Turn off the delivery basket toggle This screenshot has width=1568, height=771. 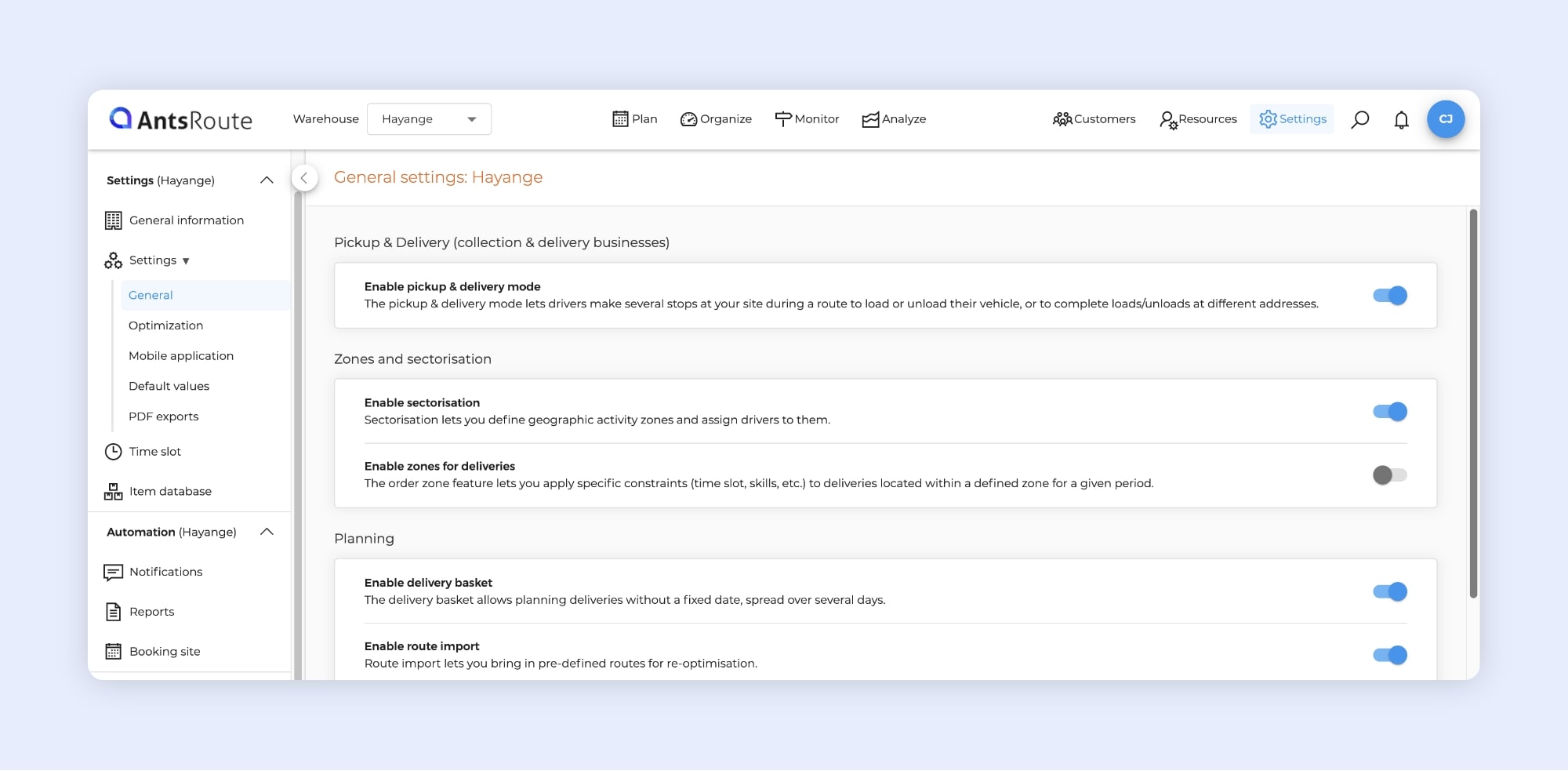point(1389,592)
